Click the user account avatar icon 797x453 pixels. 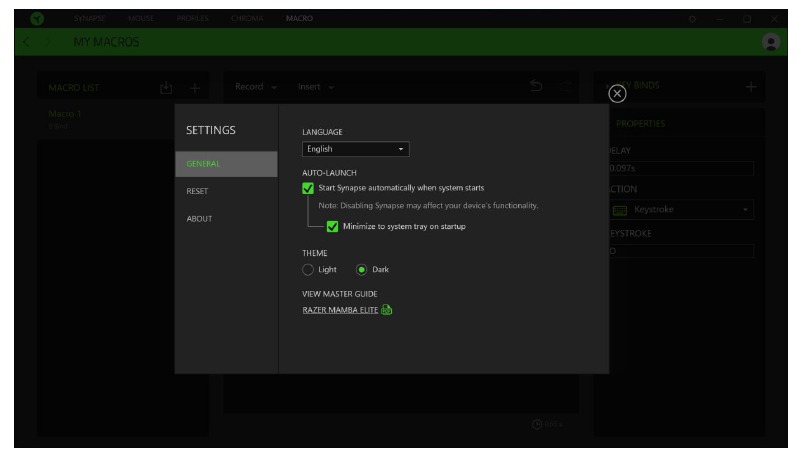[x=771, y=42]
